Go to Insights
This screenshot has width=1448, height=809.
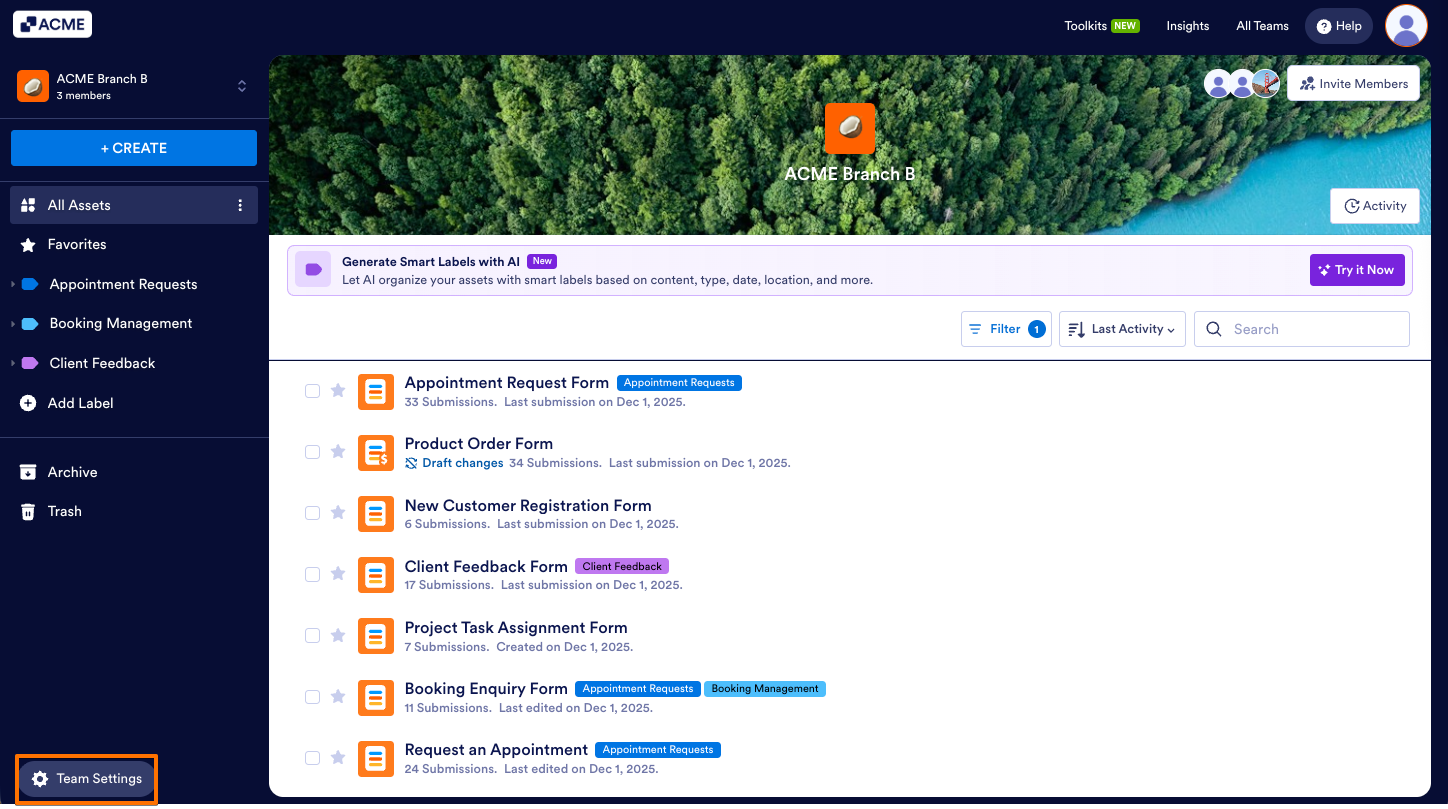[1188, 26]
